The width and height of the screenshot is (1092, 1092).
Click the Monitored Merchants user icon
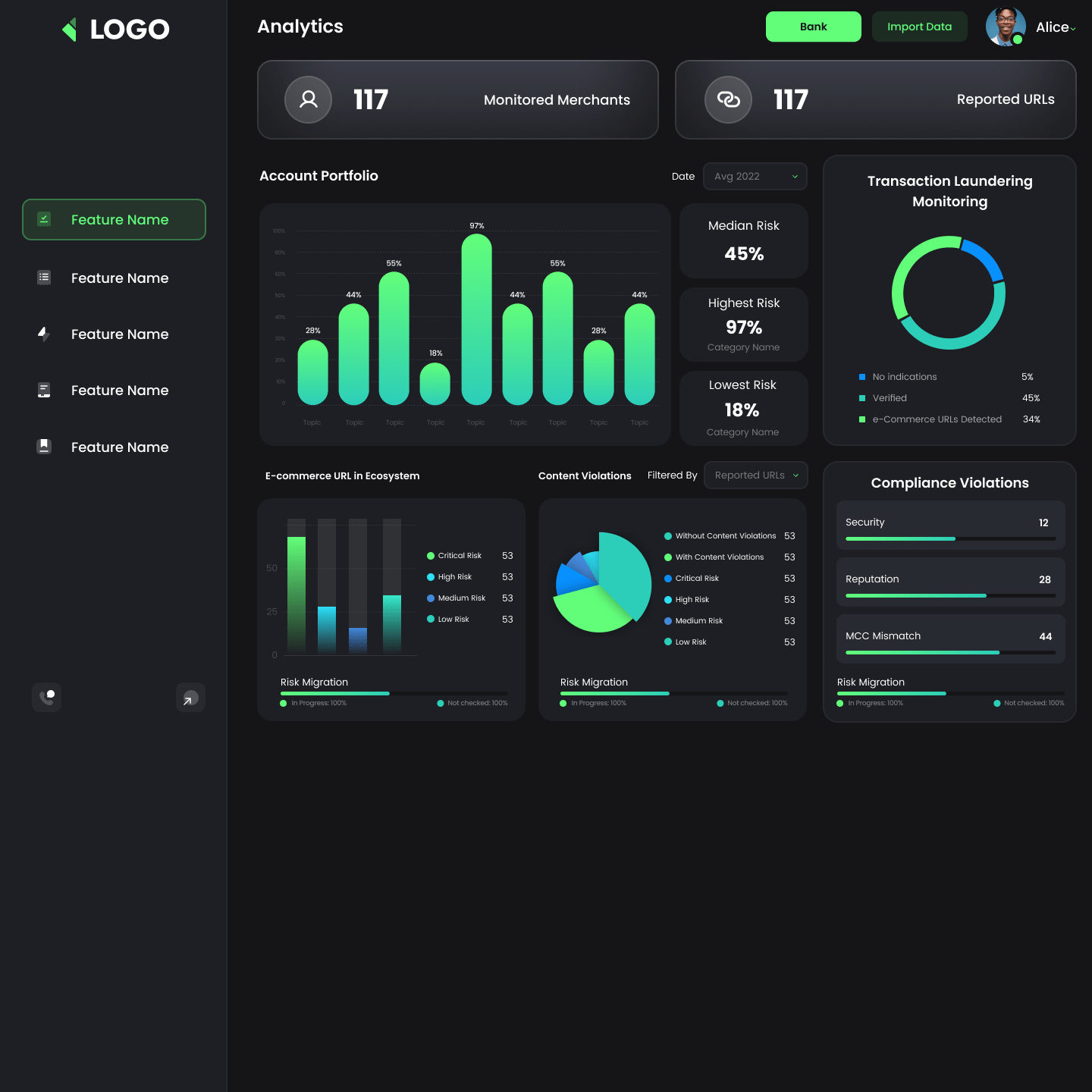pos(308,99)
